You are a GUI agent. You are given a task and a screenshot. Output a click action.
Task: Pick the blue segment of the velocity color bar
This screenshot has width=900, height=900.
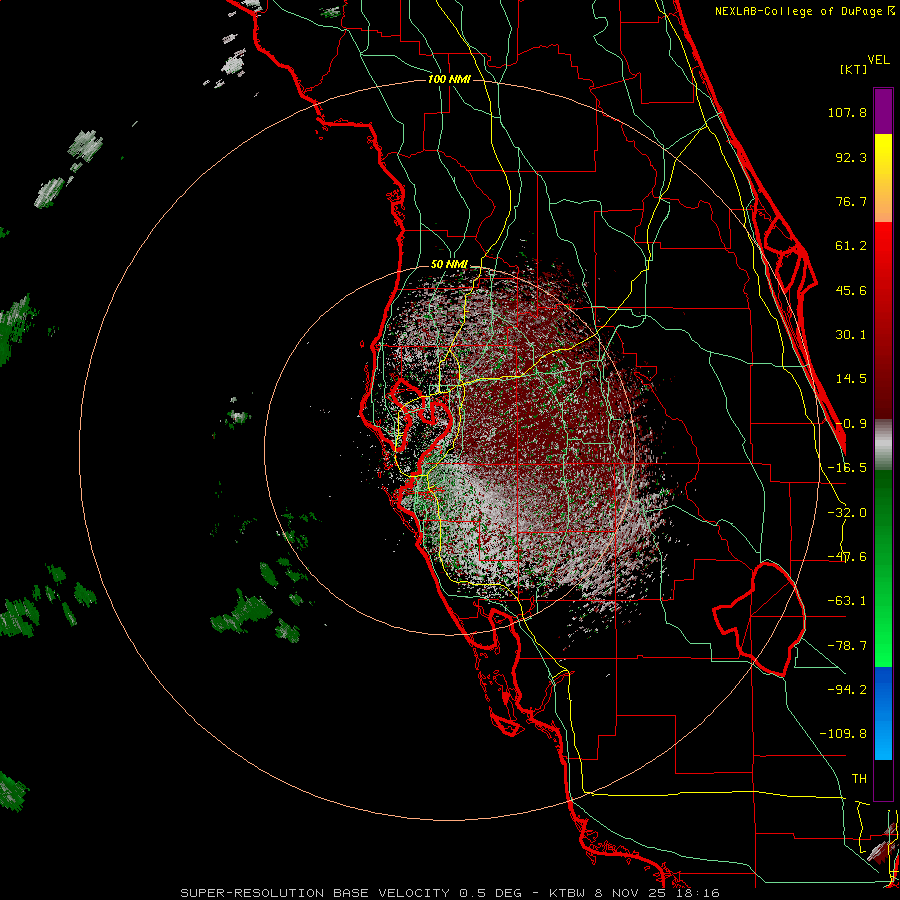tap(883, 713)
